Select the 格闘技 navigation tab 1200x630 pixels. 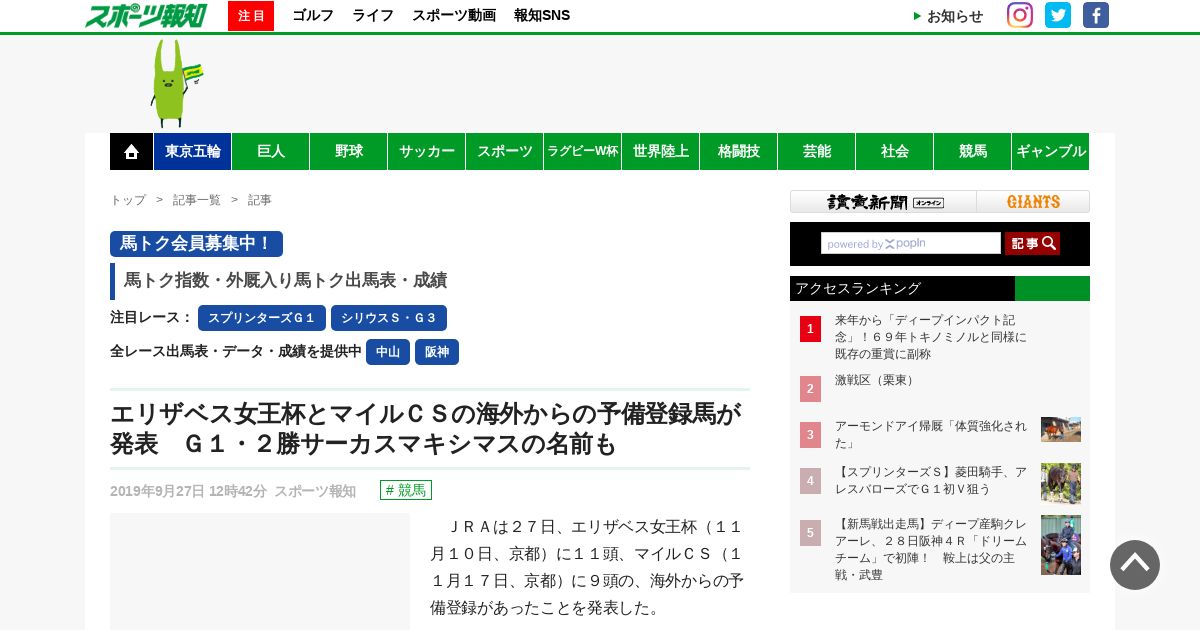[x=739, y=152]
